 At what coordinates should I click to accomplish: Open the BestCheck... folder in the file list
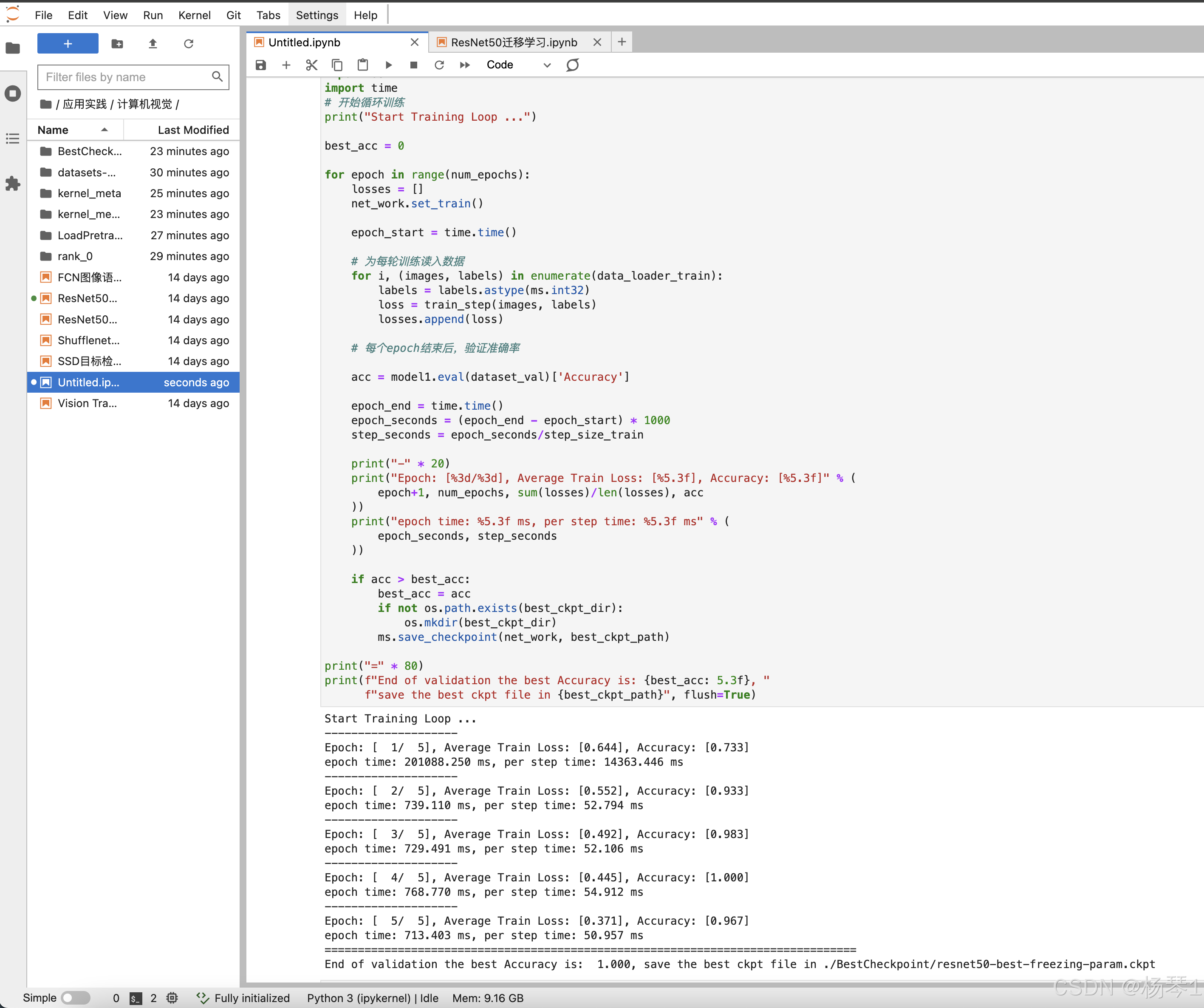90,151
